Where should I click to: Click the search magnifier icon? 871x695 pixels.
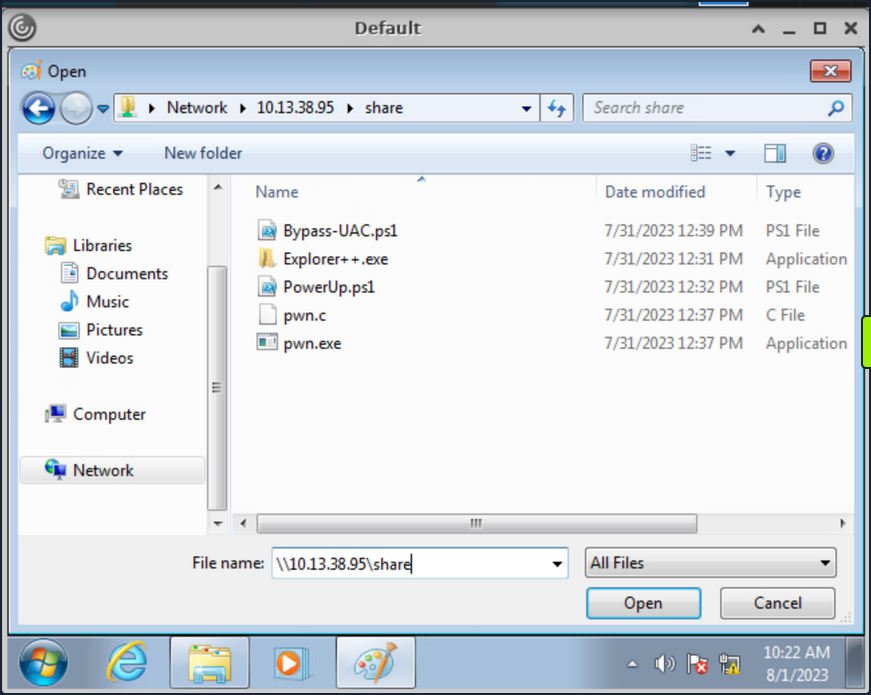833,107
